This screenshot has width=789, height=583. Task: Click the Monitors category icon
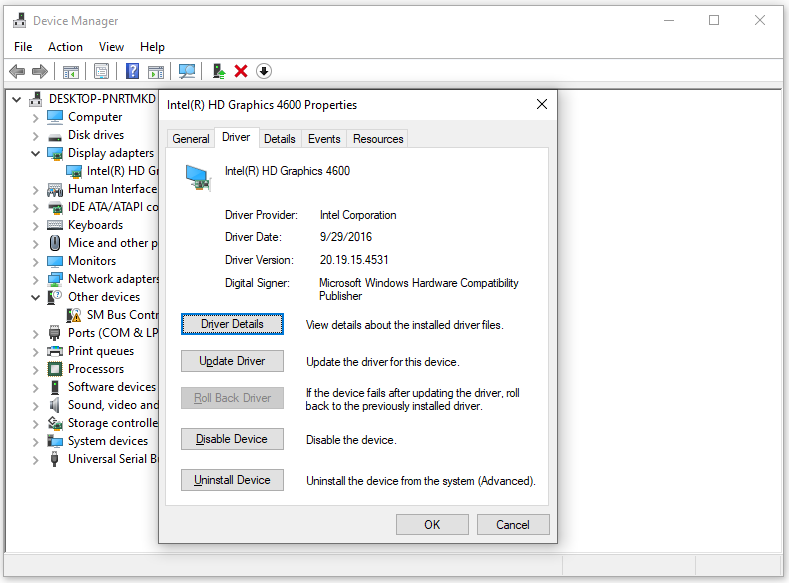pos(54,261)
